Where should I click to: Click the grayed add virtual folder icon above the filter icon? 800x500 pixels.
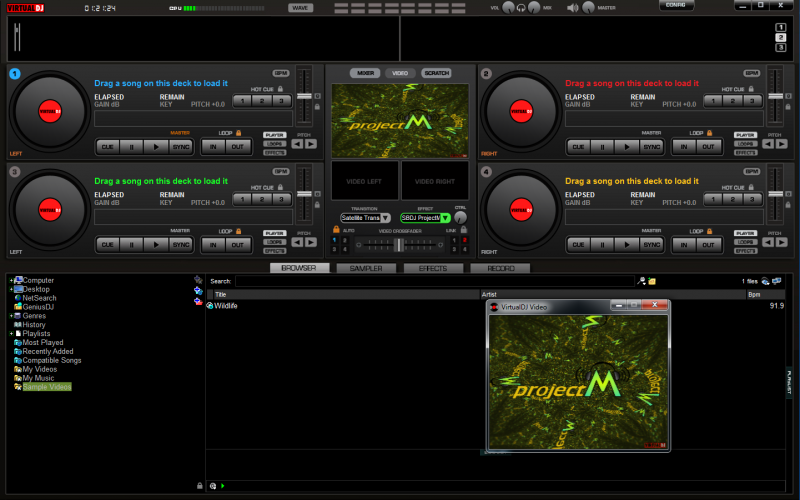[x=198, y=280]
